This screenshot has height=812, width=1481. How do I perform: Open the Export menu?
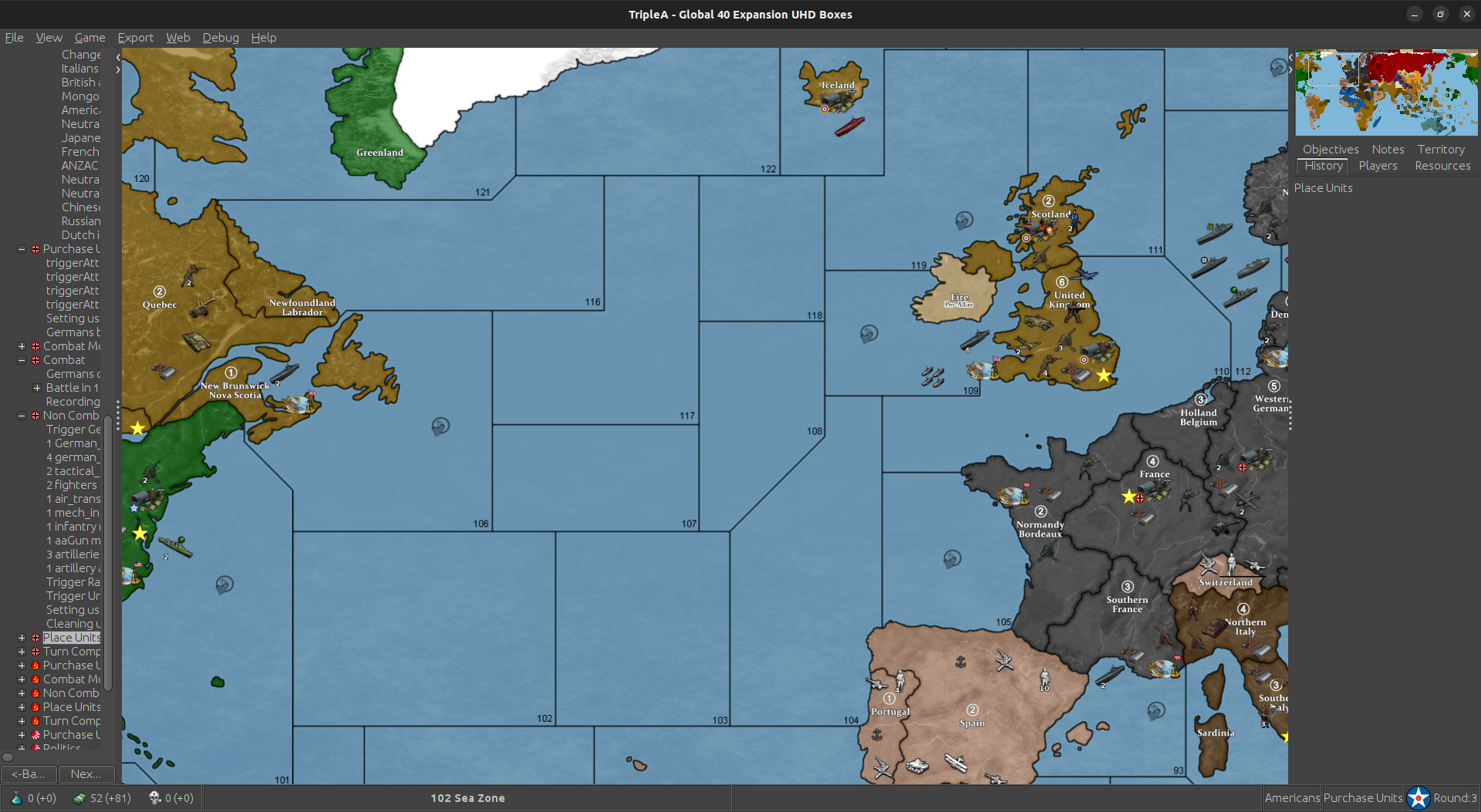point(135,37)
